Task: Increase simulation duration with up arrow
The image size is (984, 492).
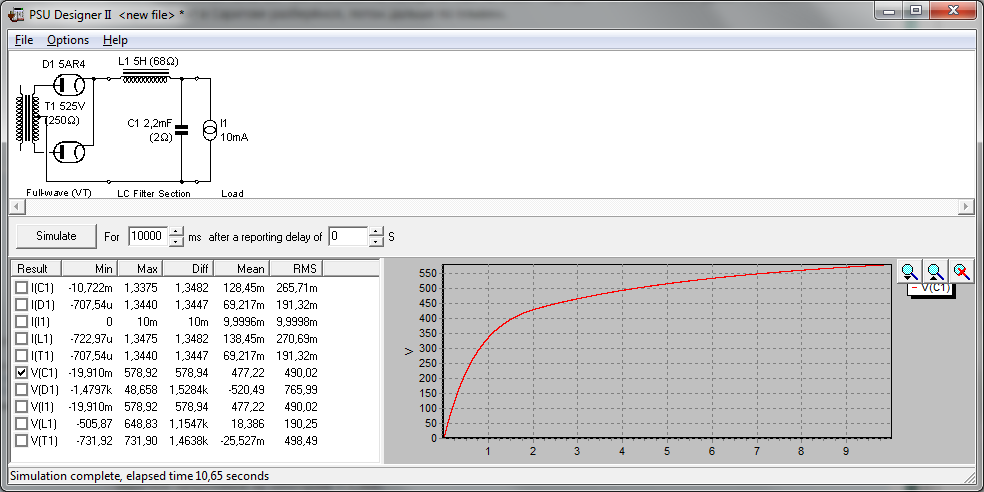Action: pyautogui.click(x=176, y=232)
